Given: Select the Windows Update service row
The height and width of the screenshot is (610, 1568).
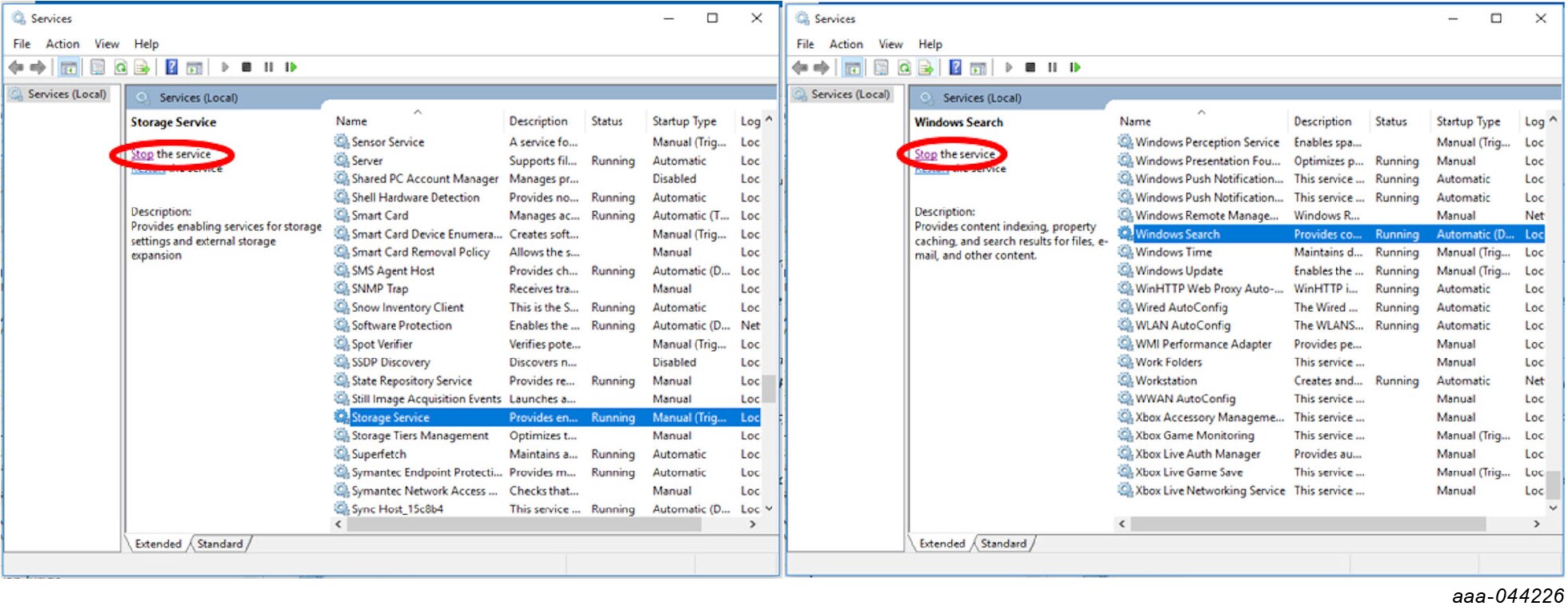Looking at the screenshot, I should pyautogui.click(x=1178, y=271).
